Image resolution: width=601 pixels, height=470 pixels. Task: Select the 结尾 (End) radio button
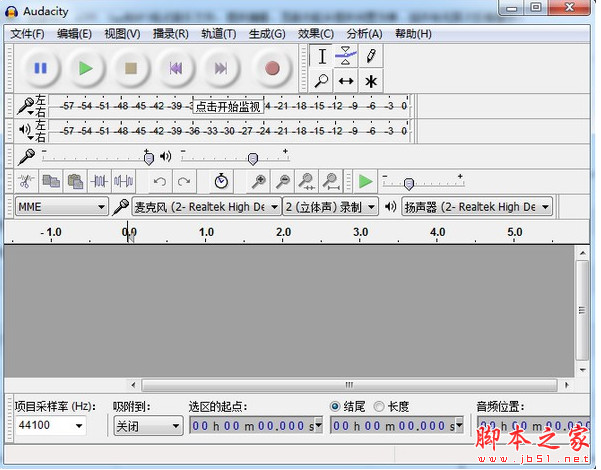tap(335, 406)
